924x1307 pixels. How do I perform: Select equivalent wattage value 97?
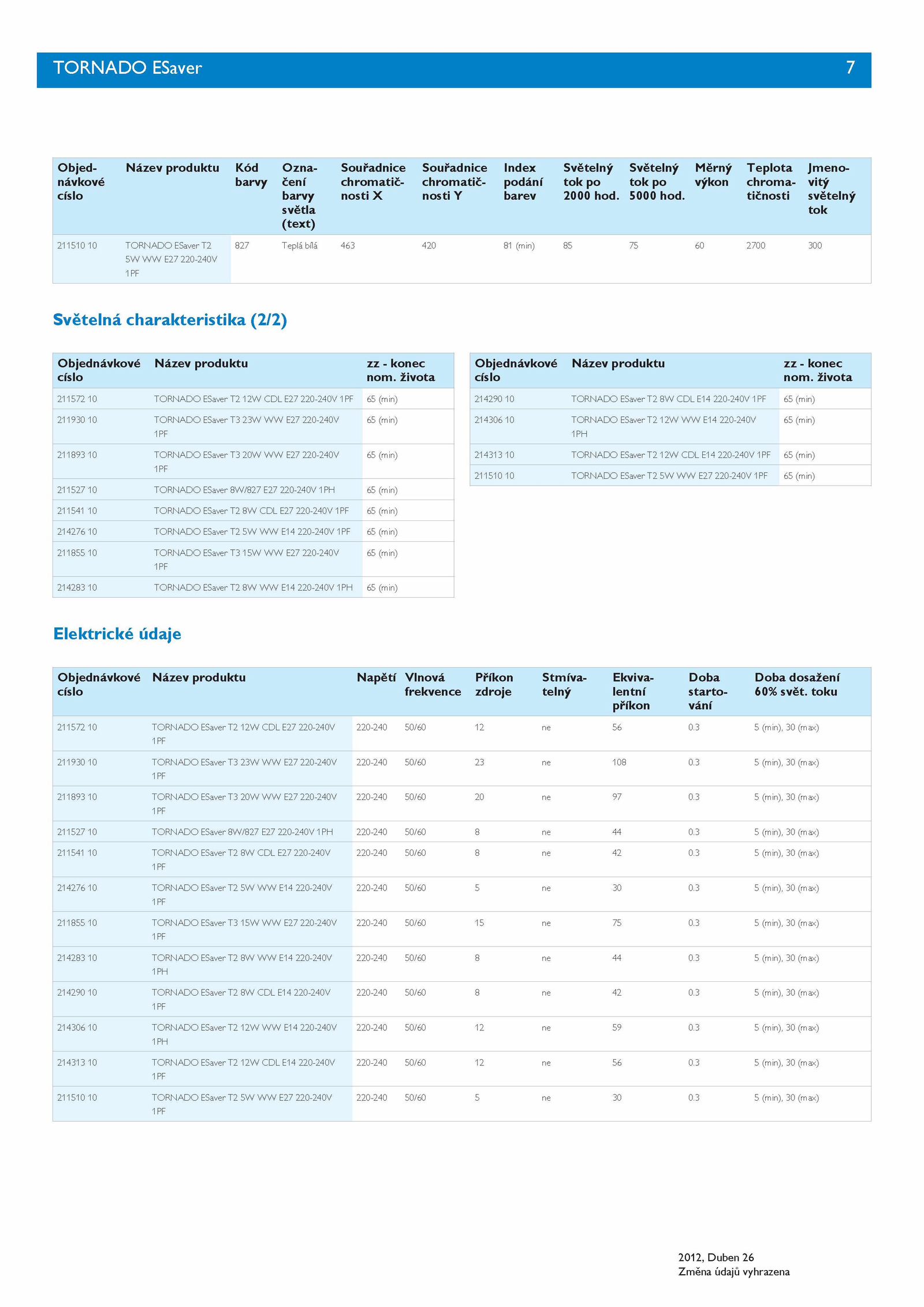[617, 797]
